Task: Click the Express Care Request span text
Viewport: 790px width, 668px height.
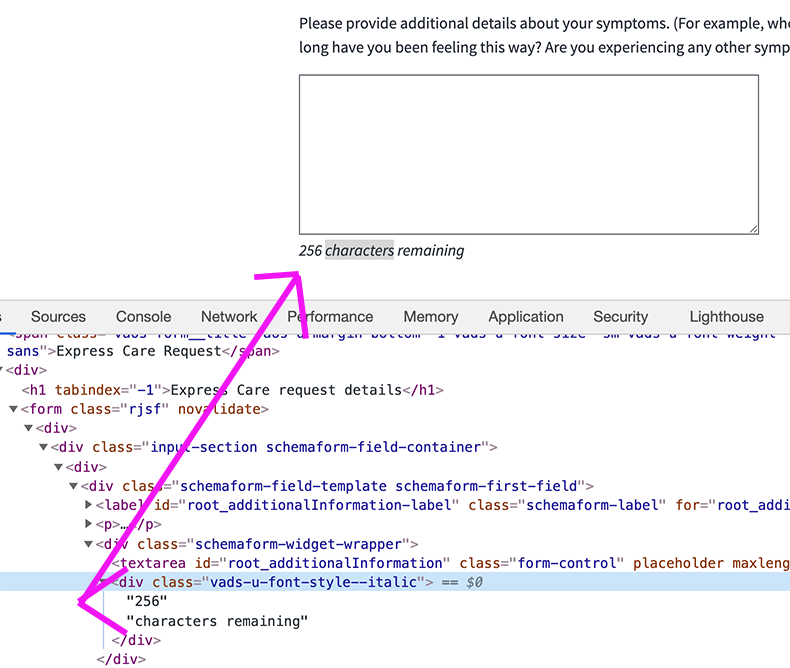Action: [139, 351]
